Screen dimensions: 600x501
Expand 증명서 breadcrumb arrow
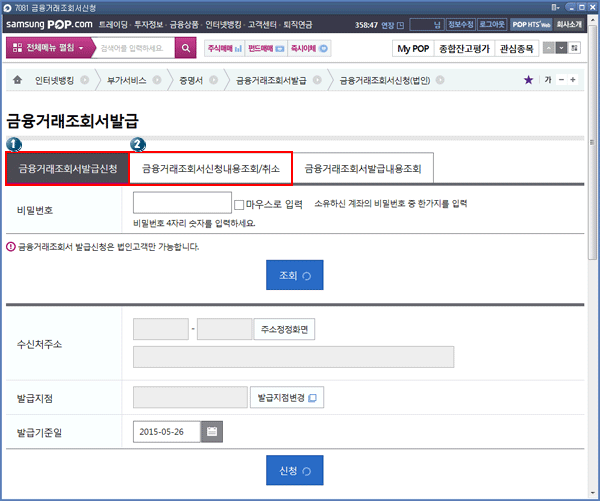214,80
